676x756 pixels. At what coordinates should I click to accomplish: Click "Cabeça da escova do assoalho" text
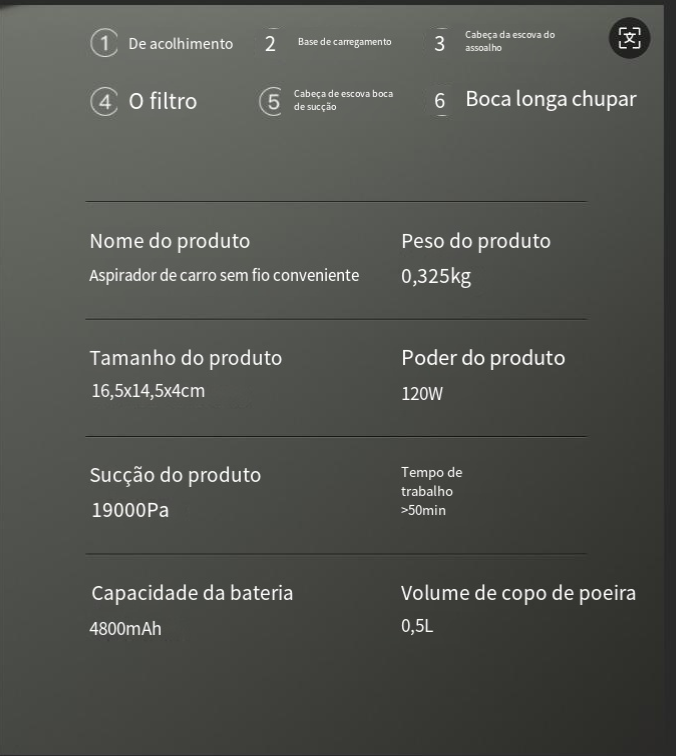coord(509,41)
